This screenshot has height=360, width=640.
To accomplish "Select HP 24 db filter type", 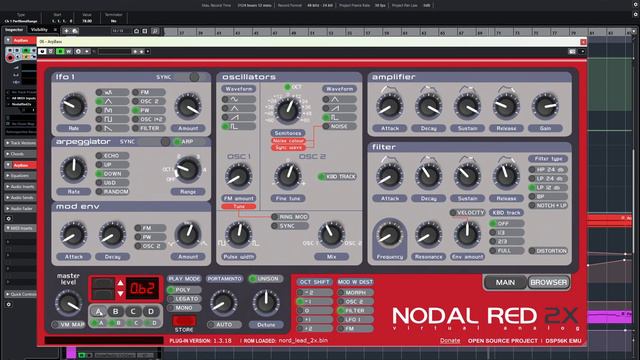I will point(548,169).
